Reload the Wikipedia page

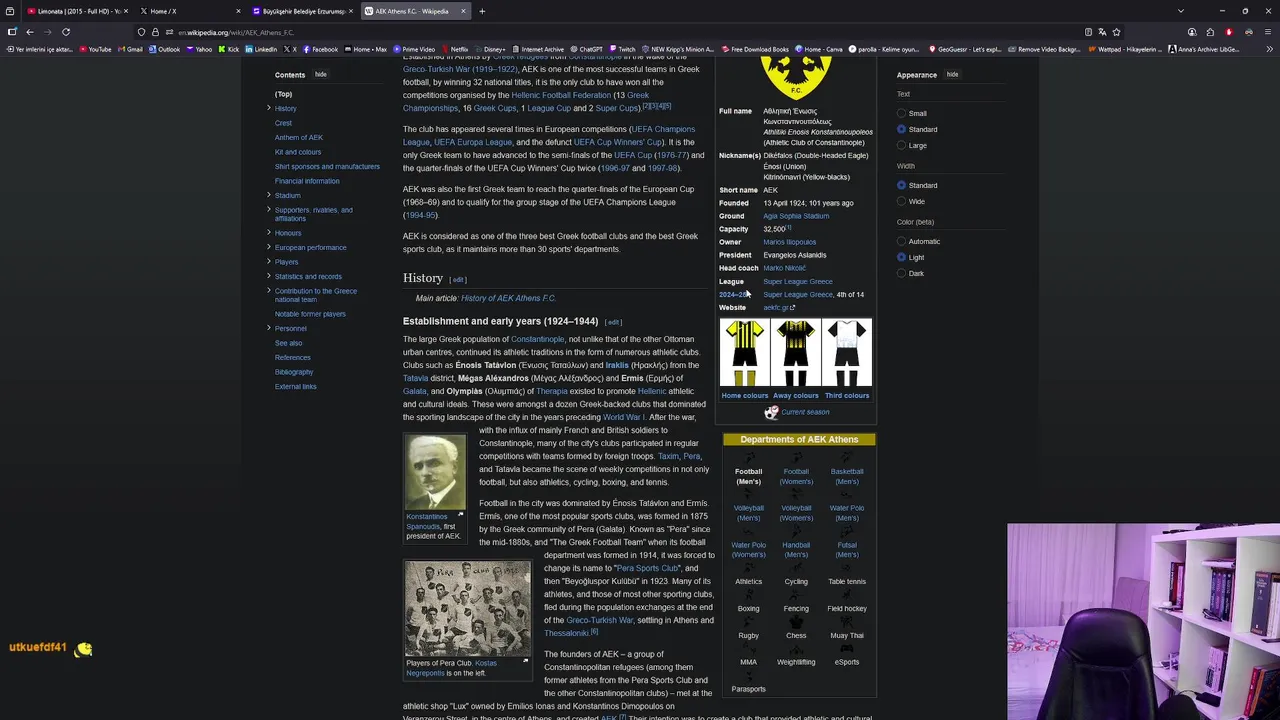tap(65, 32)
